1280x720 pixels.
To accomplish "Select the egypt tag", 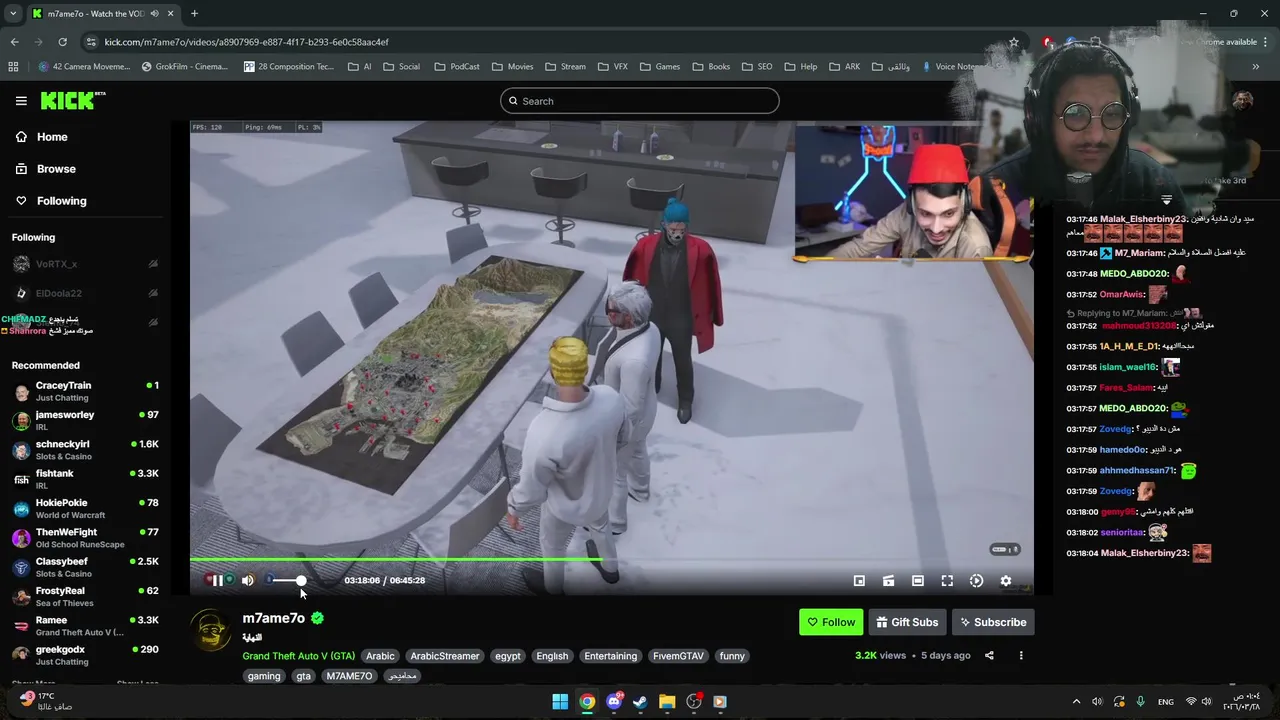I will click(x=508, y=656).
